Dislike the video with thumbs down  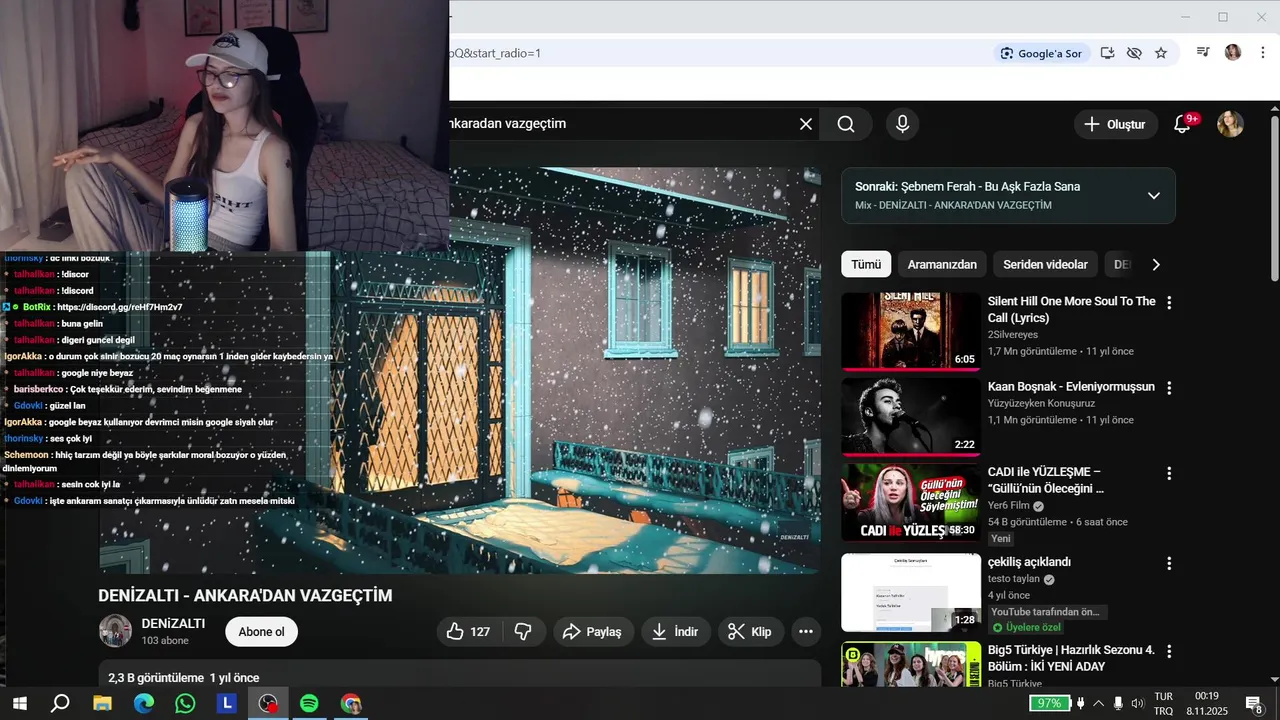[523, 632]
